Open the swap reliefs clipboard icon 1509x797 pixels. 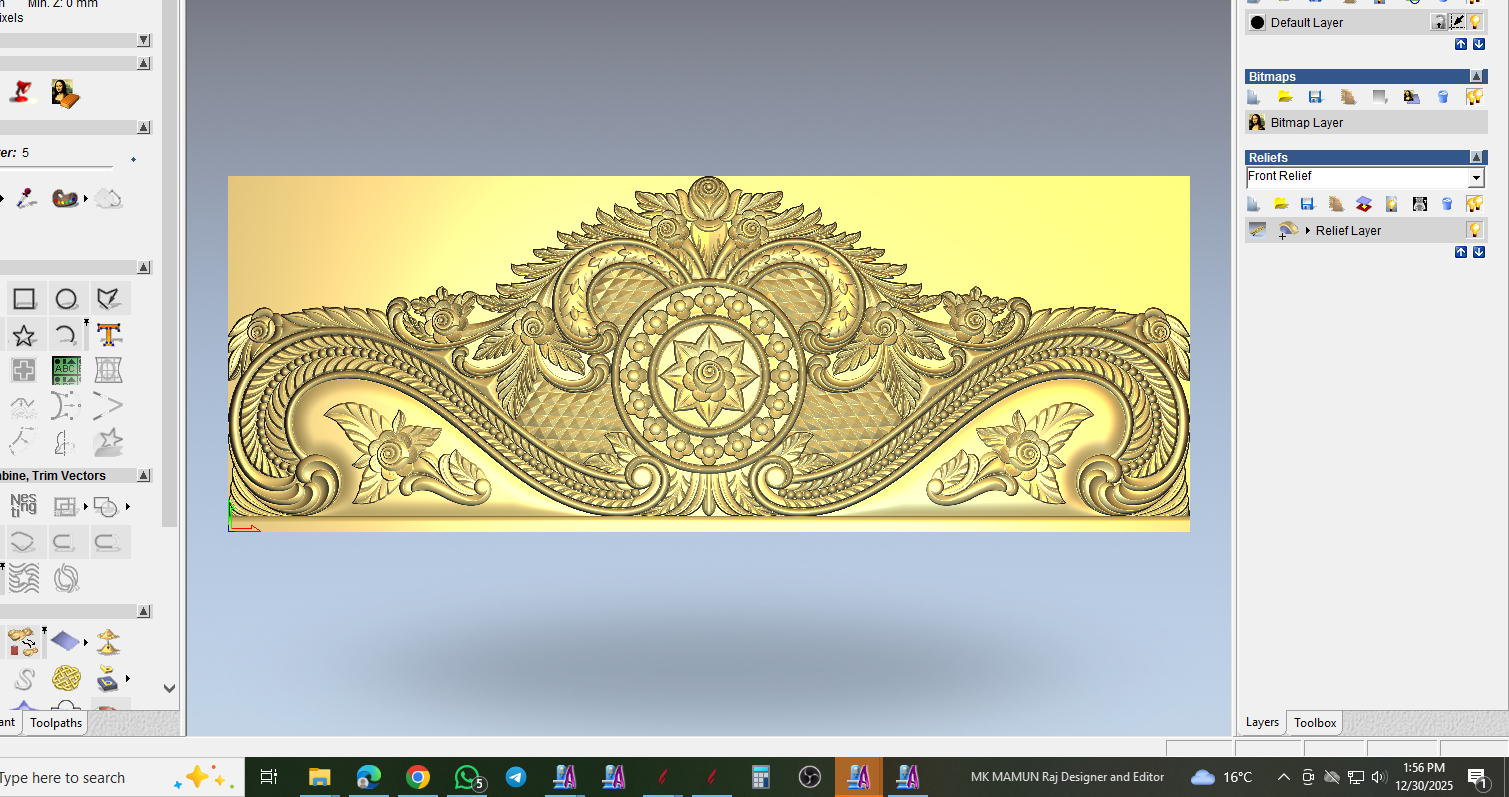point(23,641)
